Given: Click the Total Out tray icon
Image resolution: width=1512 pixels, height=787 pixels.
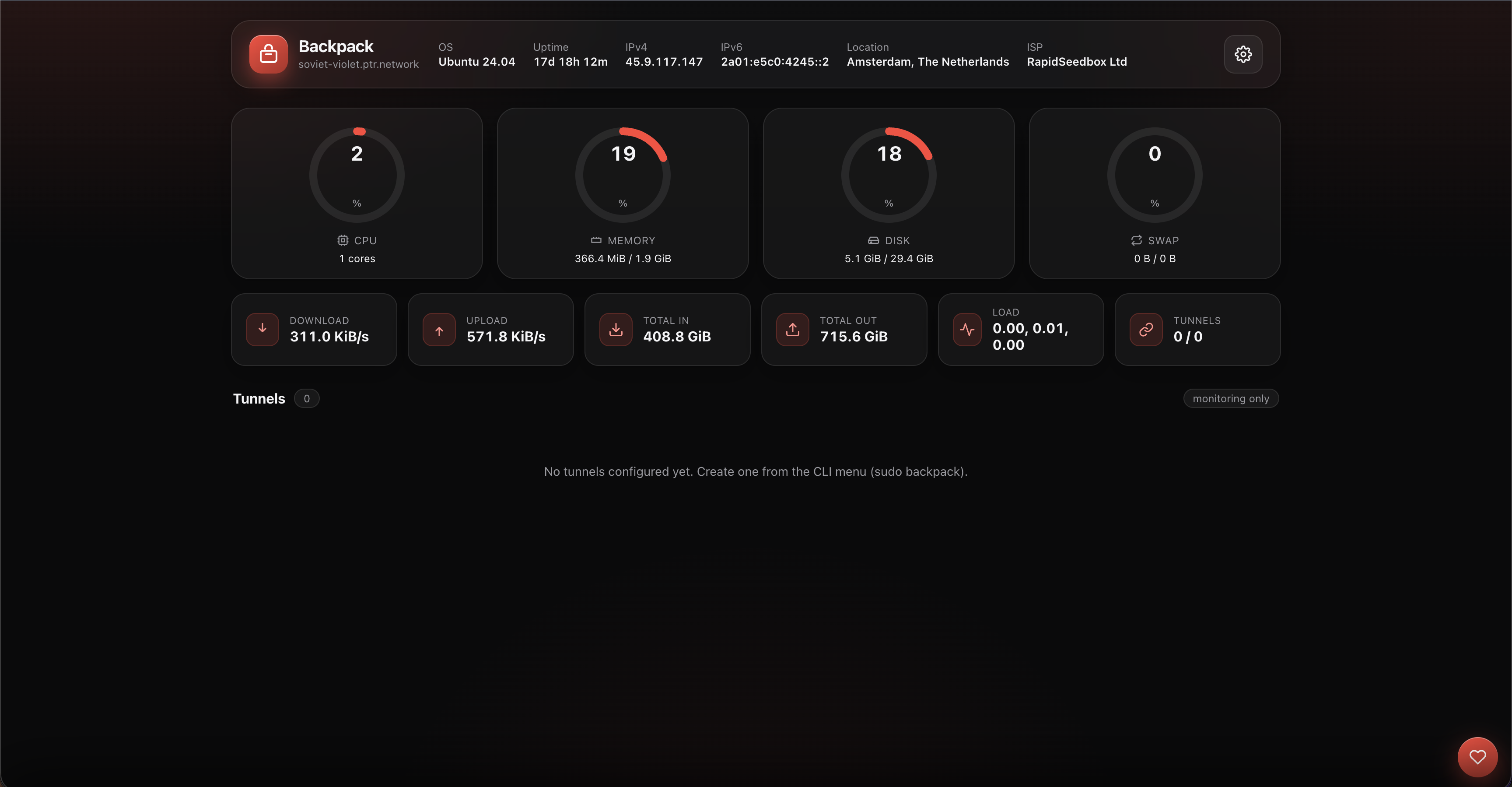Looking at the screenshot, I should tap(792, 330).
